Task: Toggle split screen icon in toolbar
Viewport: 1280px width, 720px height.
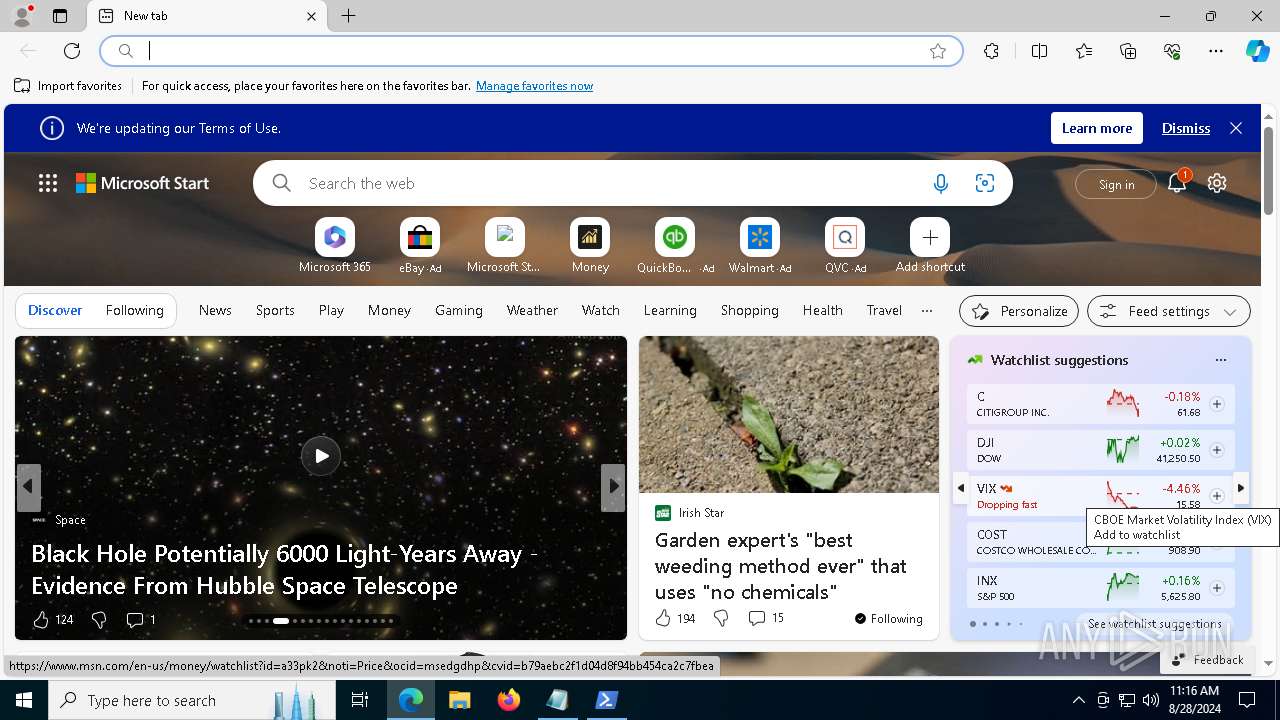Action: [1040, 51]
